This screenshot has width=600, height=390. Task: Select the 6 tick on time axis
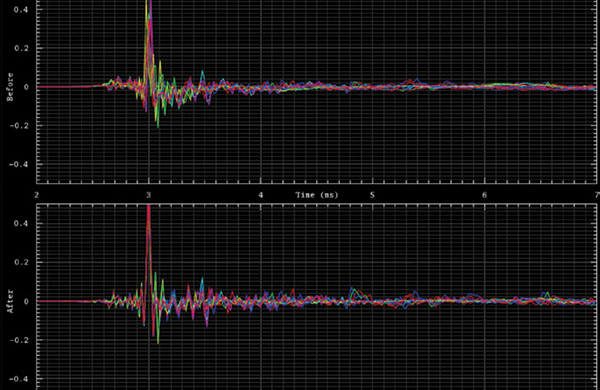(x=484, y=195)
